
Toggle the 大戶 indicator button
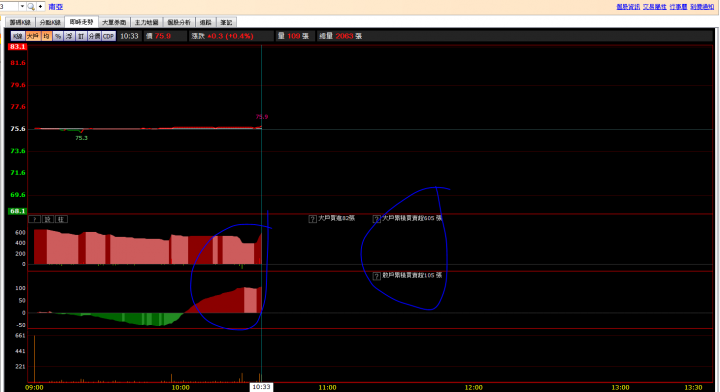33,36
